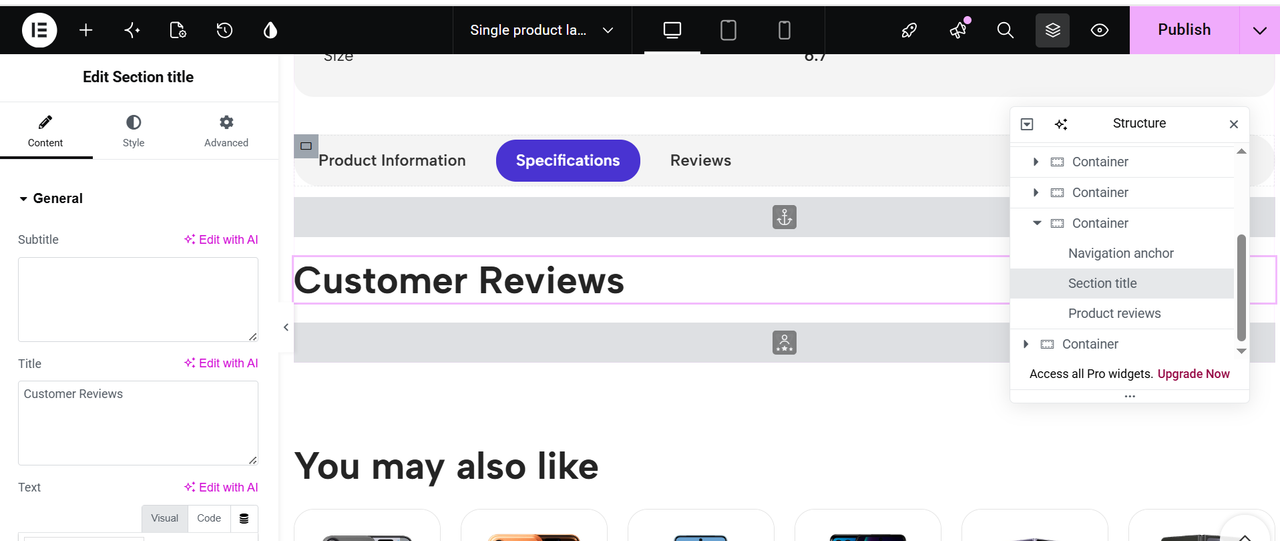Open dynamic tags database icon
This screenshot has height=541, width=1280.
(x=244, y=519)
